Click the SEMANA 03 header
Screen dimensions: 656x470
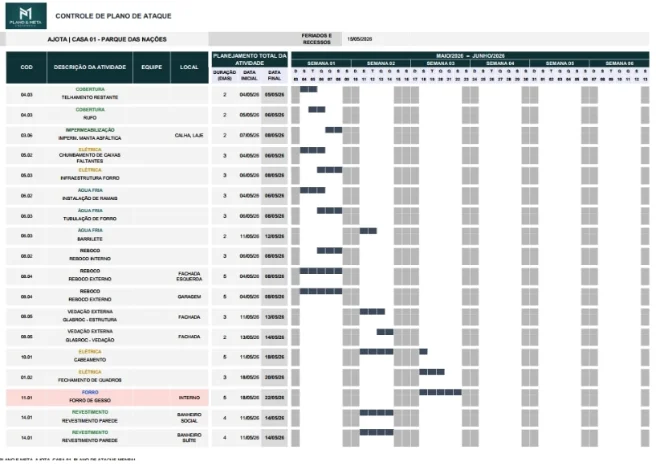click(441, 63)
